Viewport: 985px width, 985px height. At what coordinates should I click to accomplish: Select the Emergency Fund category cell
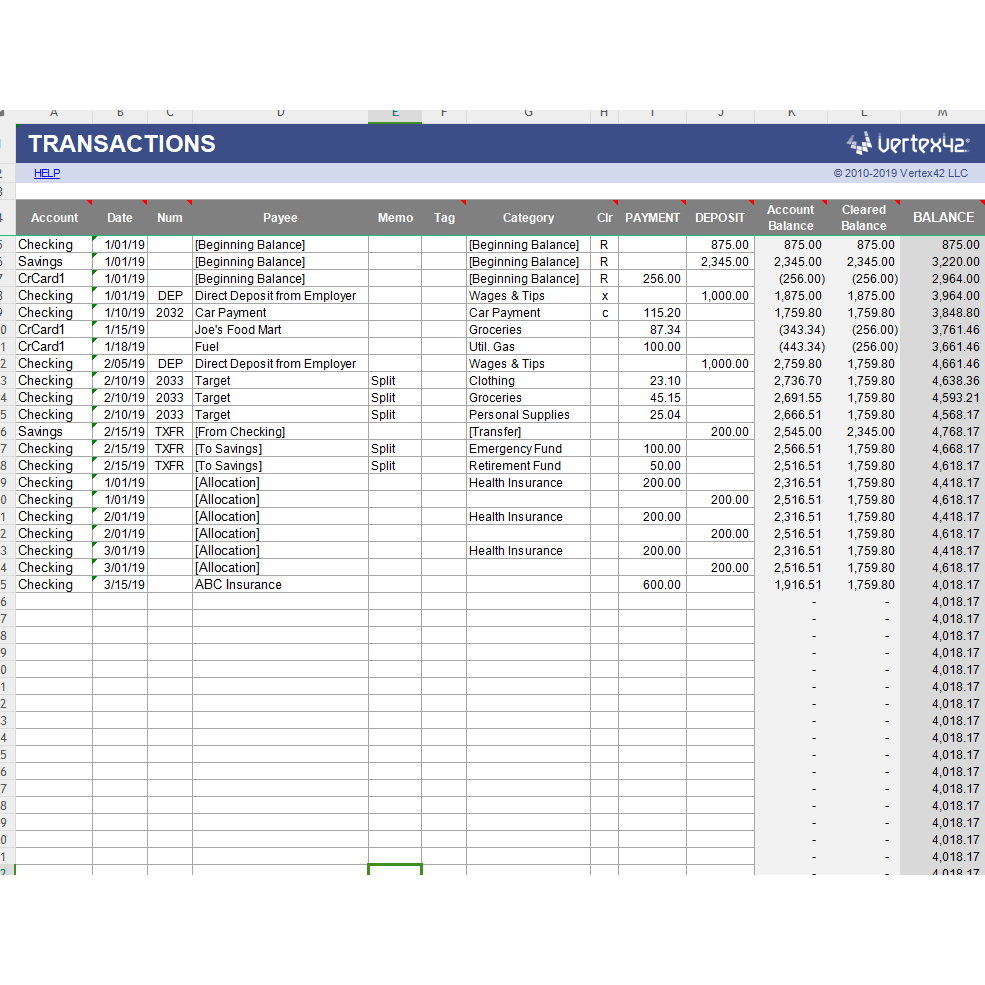click(x=527, y=449)
